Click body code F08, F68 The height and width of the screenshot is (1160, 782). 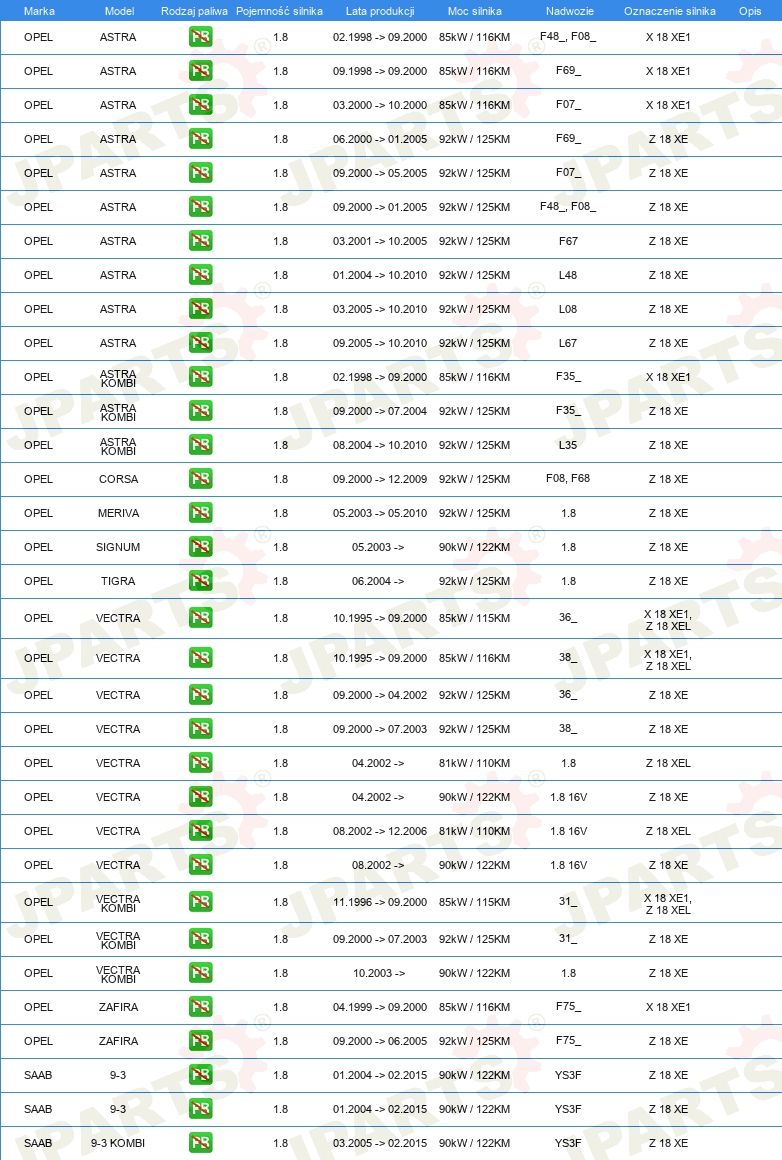tap(568, 479)
